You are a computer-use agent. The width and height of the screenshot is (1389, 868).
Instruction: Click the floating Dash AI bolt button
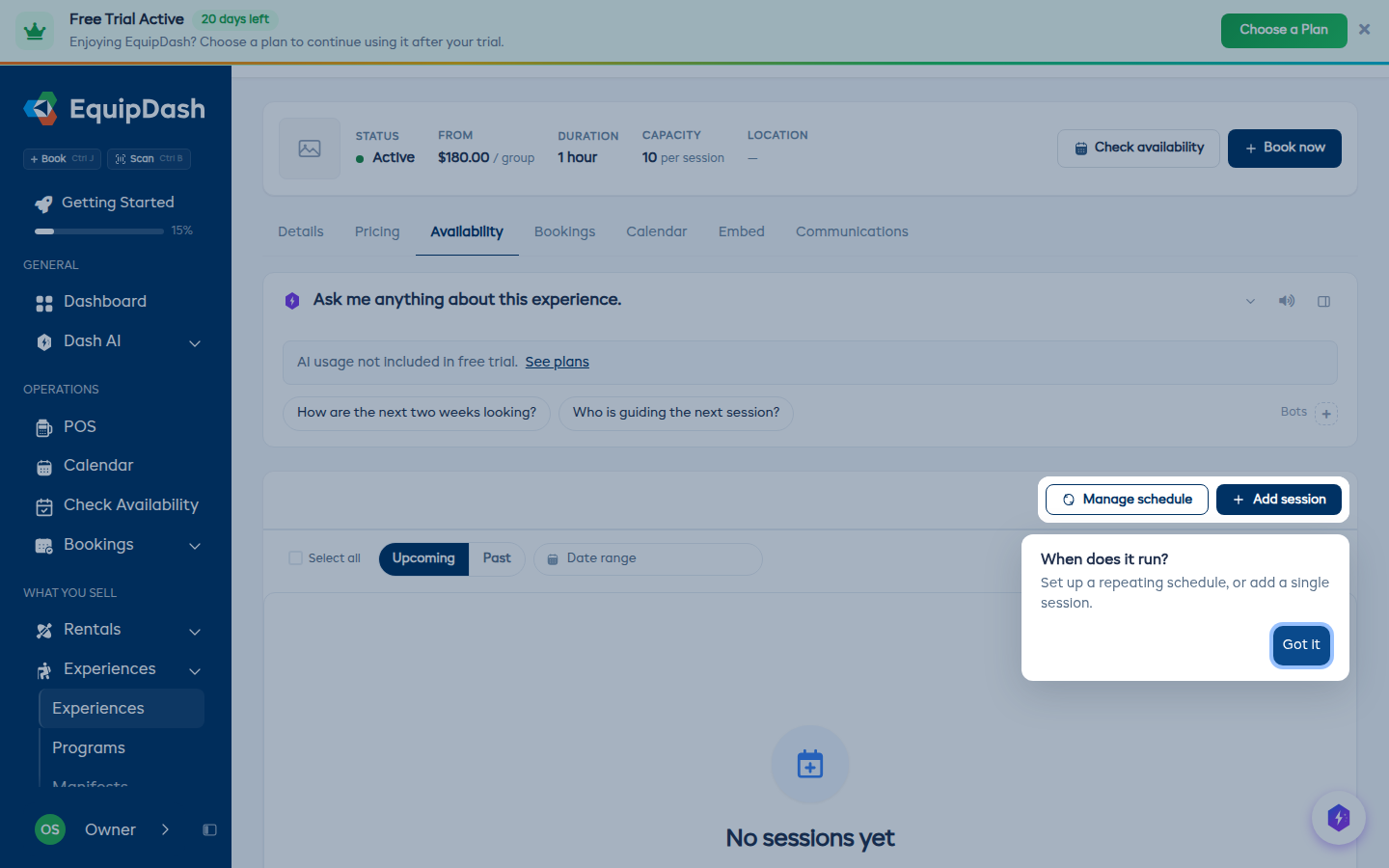tap(1338, 818)
